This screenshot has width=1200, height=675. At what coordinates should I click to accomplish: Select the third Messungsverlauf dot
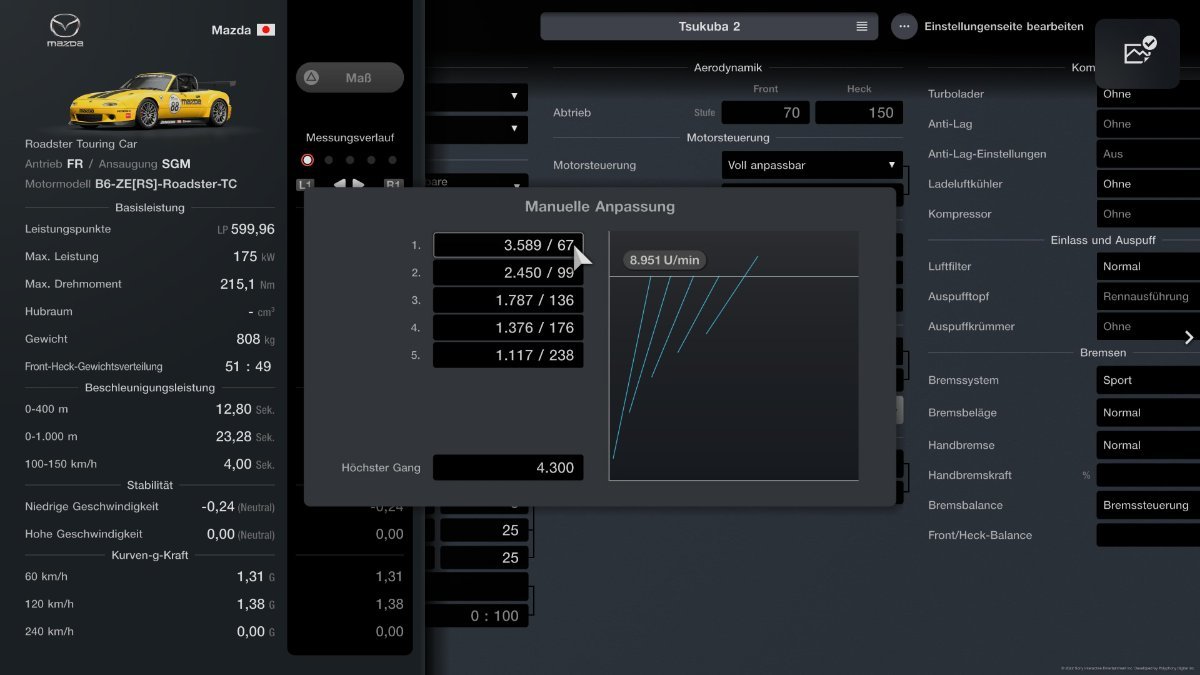350,159
